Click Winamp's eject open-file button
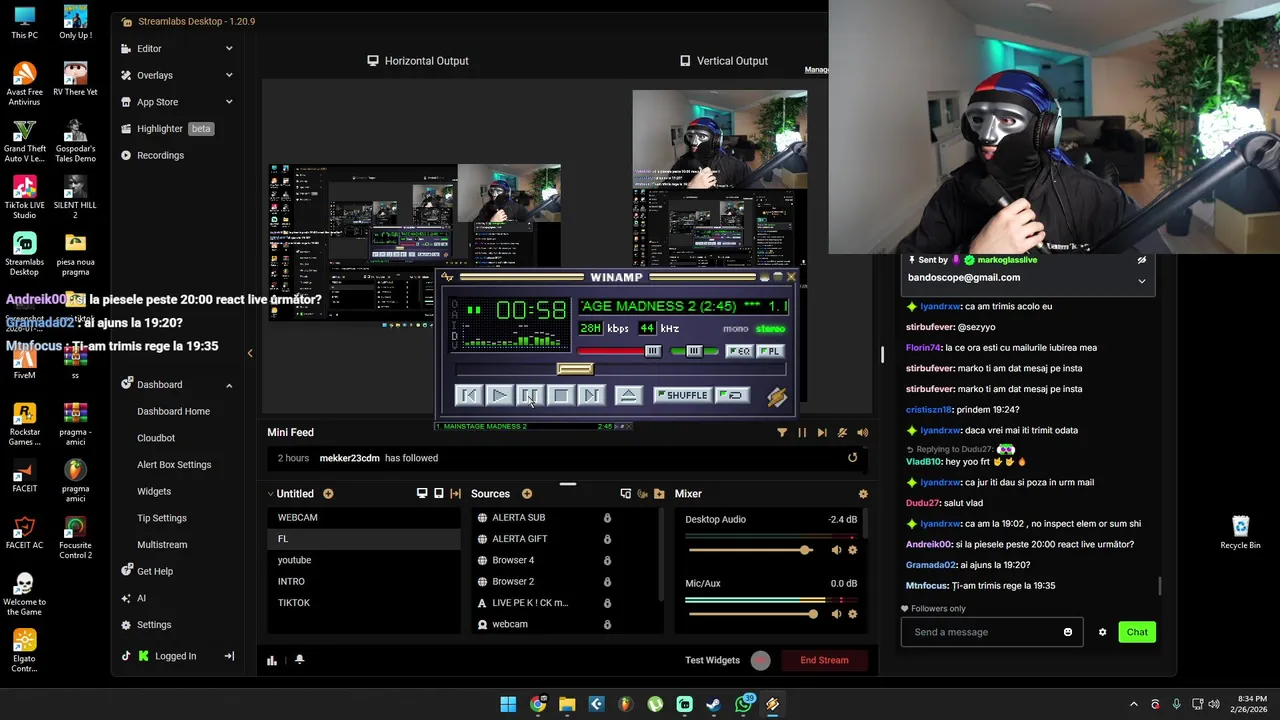Viewport: 1280px width, 720px height. pos(628,396)
